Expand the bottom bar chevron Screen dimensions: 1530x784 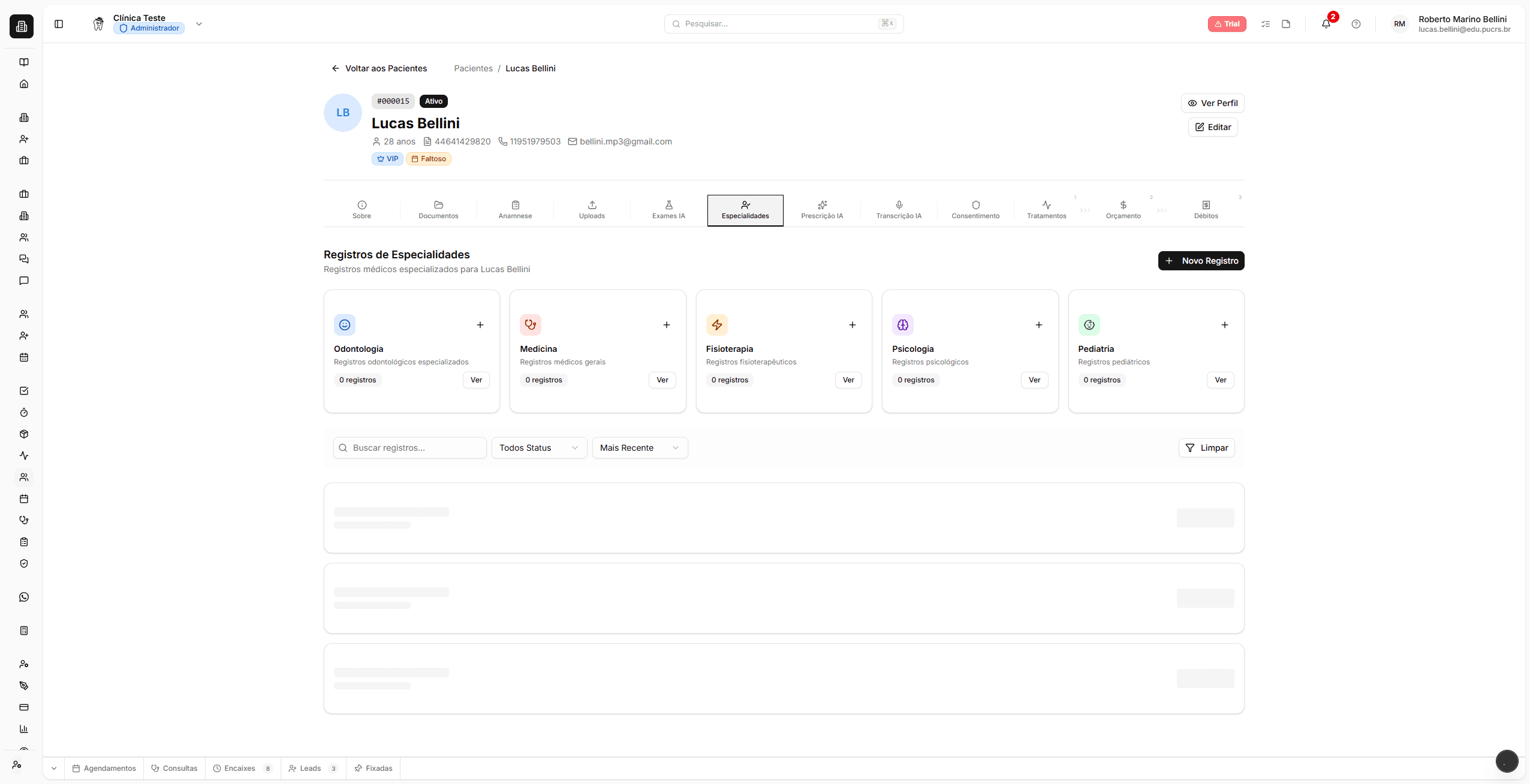pos(54,768)
